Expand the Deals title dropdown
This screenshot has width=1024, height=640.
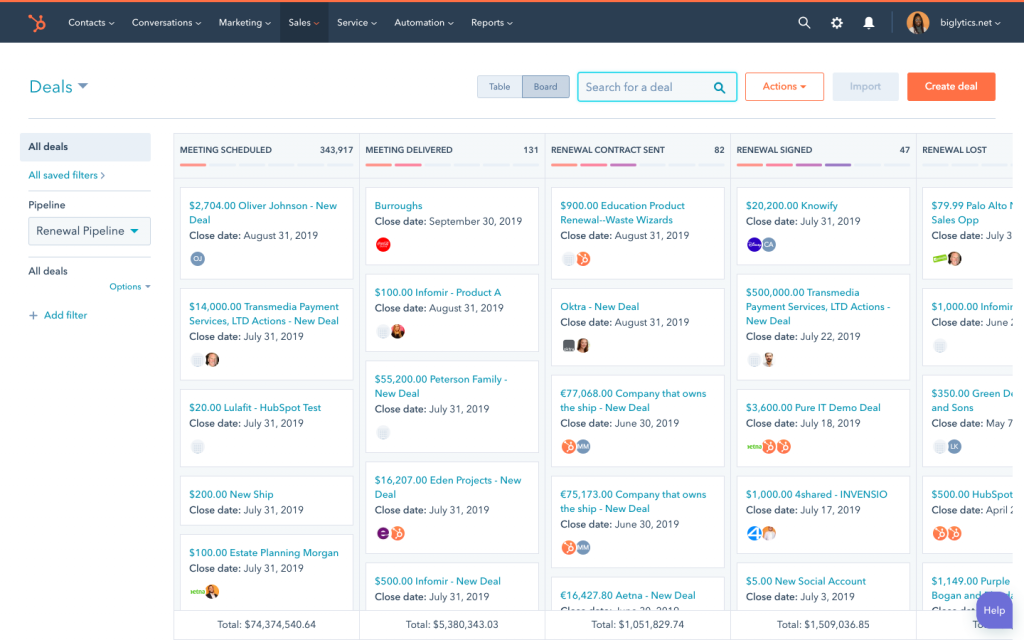59,86
